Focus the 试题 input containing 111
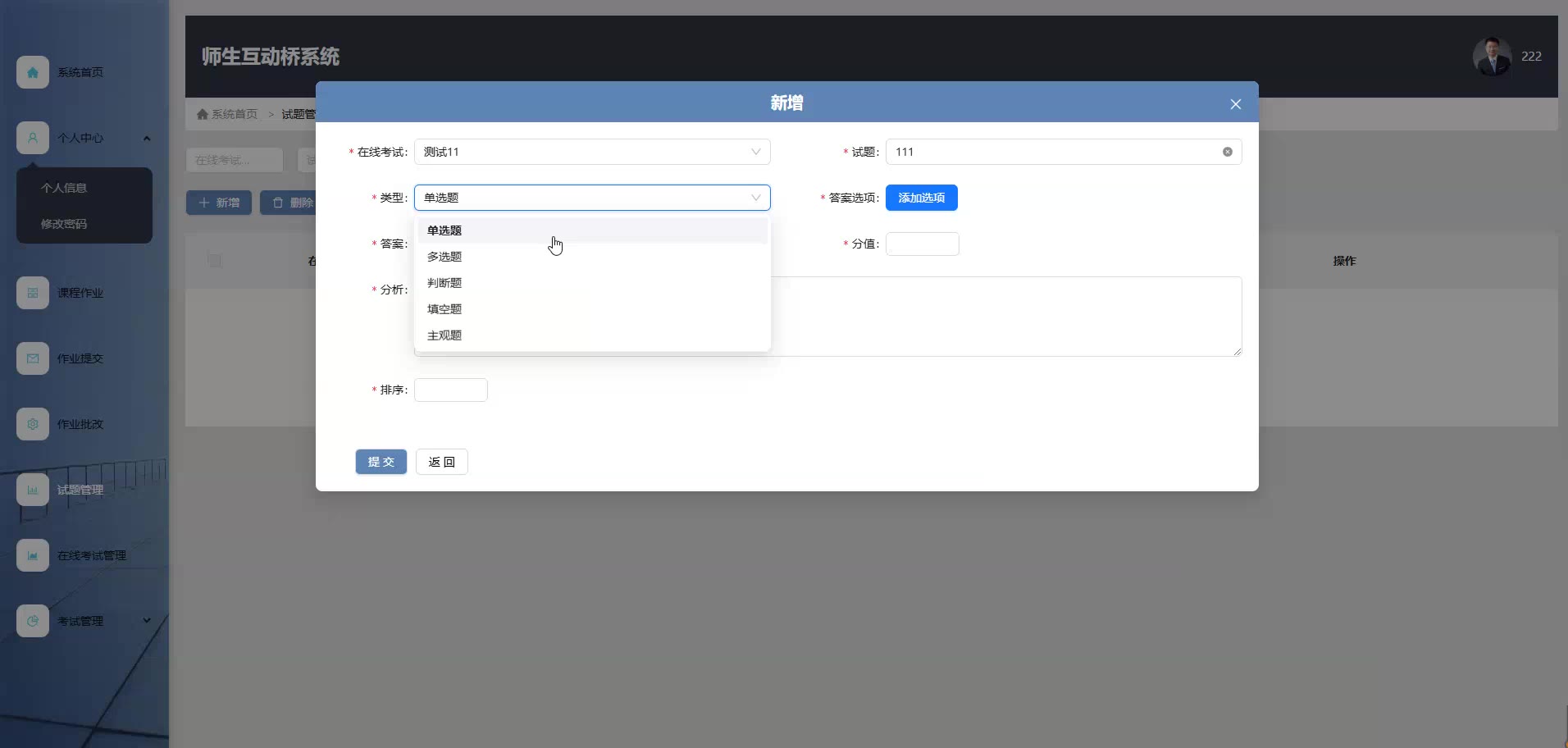This screenshot has height=748, width=1568. click(x=1064, y=152)
